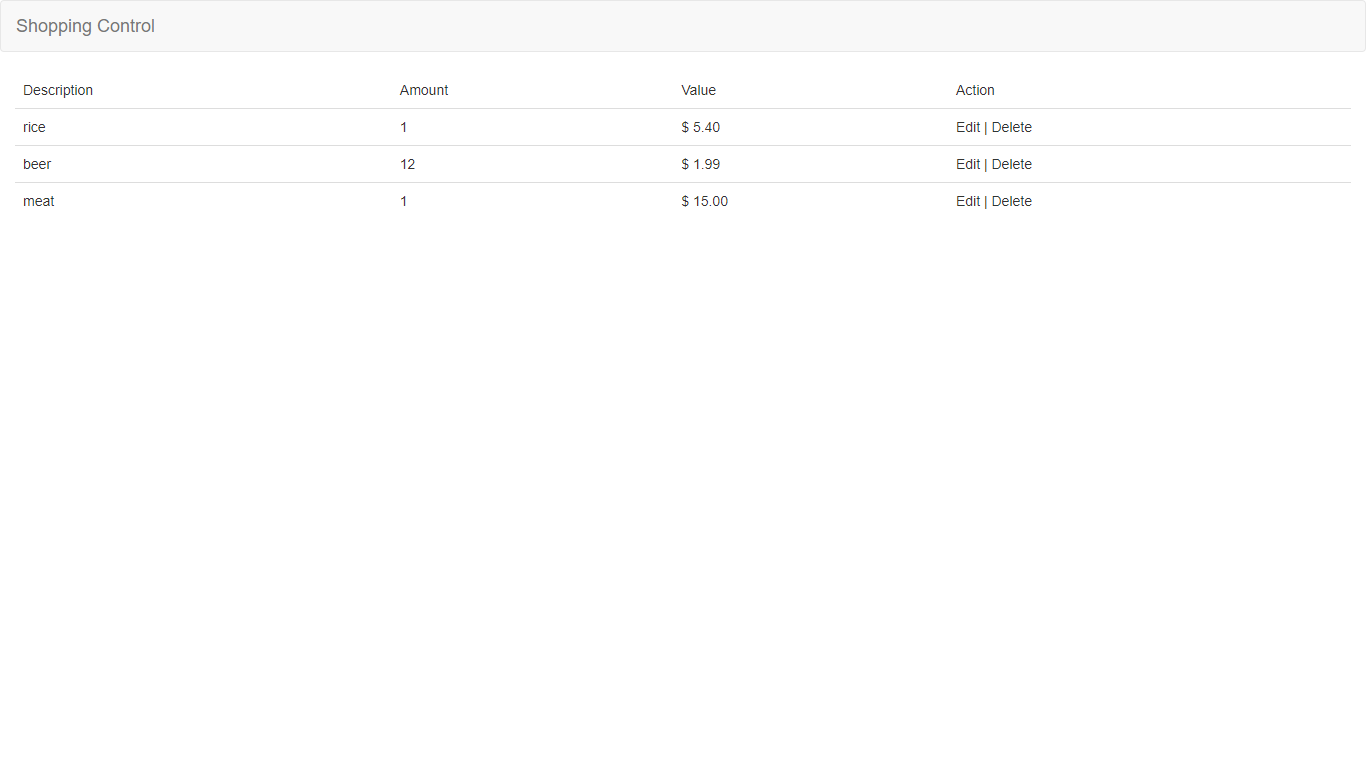Image resolution: width=1366 pixels, height=768 pixels.
Task: Edit the meat row
Action: click(x=968, y=201)
